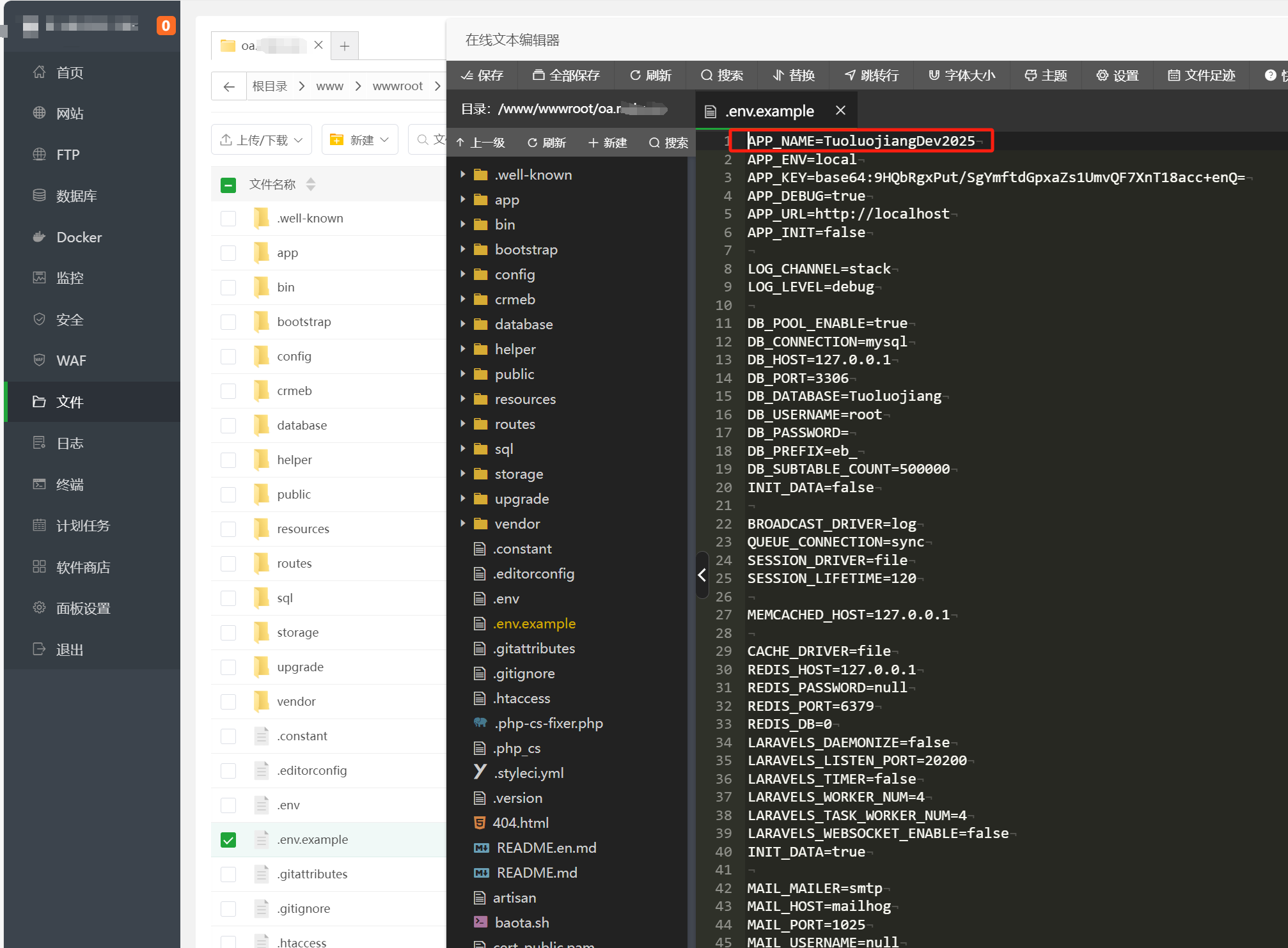Click 上一级 to go up a directory
This screenshot has width=1288, height=948.
click(480, 143)
